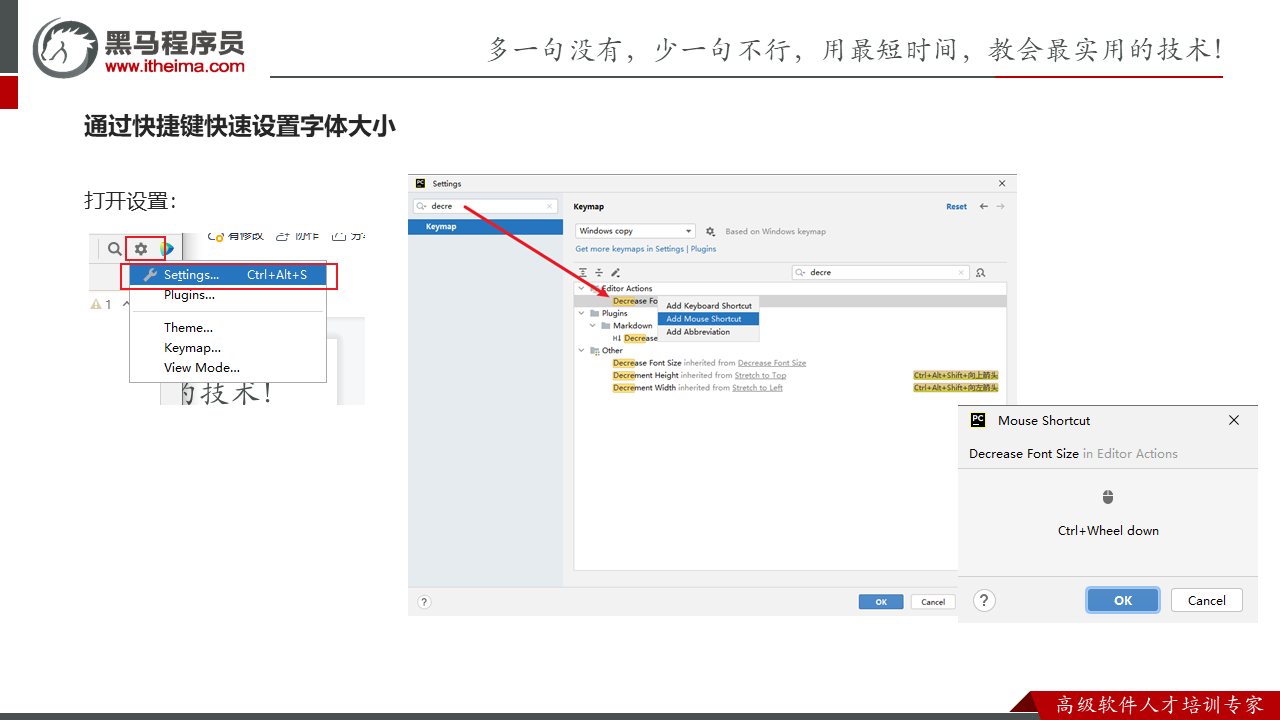Click the Expand All icon in Keymap toolbar
1280x720 pixels.
583,272
